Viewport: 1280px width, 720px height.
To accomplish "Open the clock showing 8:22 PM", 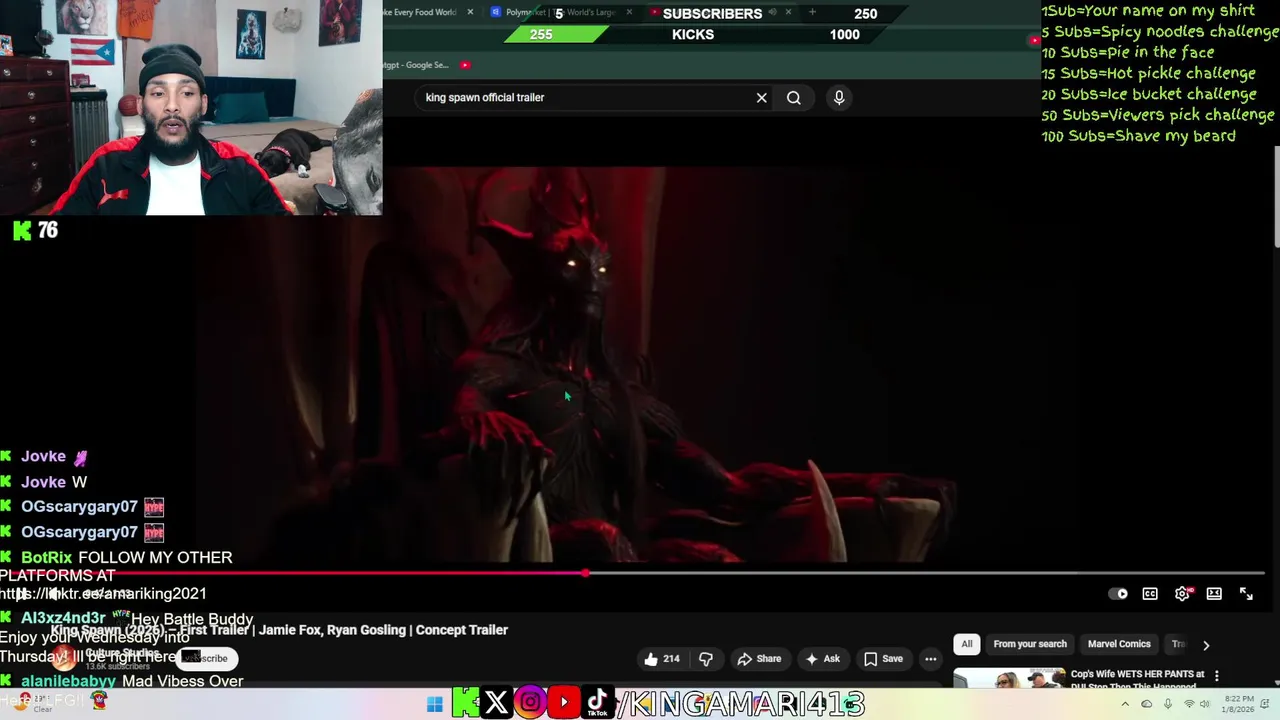I will (1240, 704).
